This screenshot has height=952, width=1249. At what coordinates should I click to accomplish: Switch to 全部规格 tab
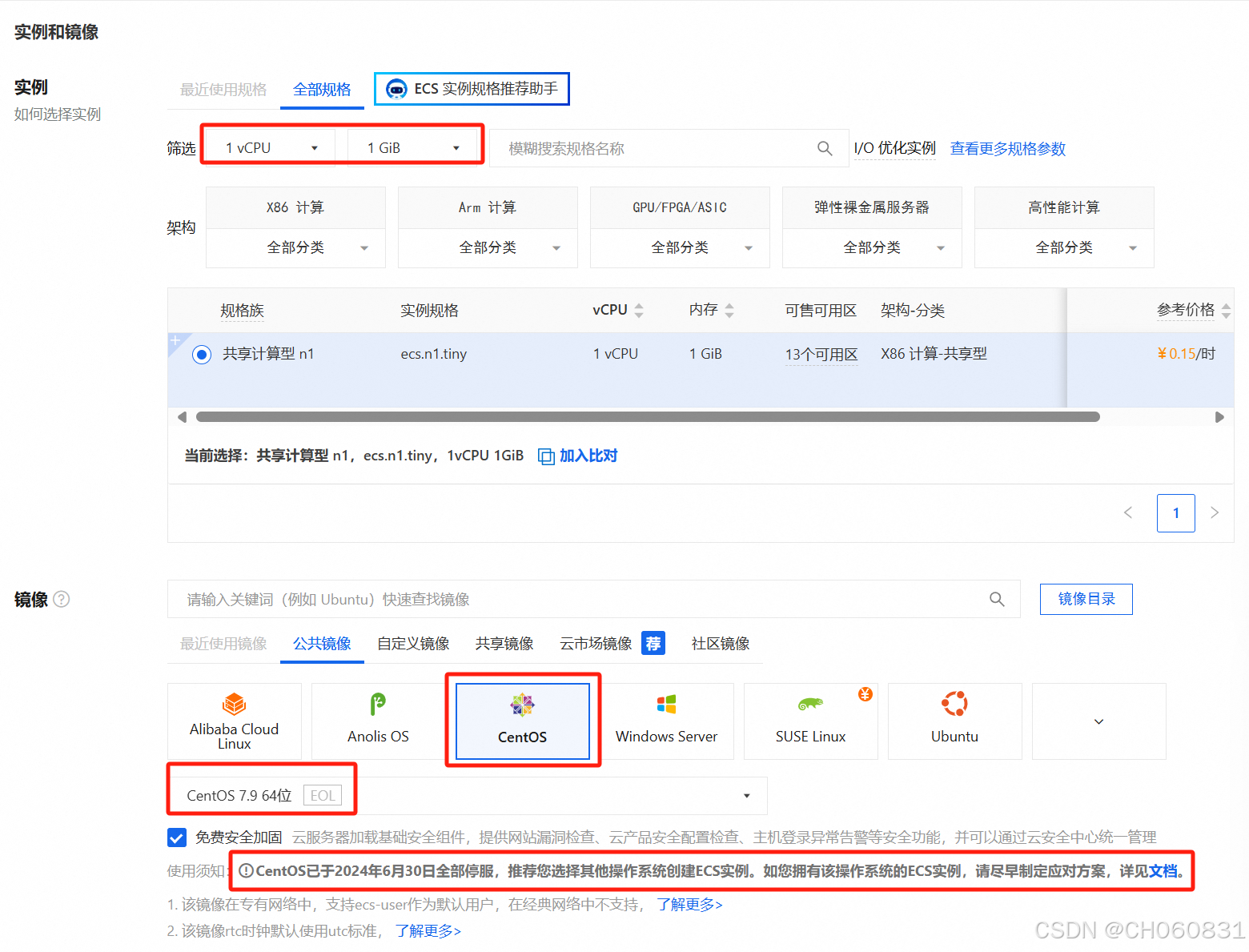click(x=322, y=90)
